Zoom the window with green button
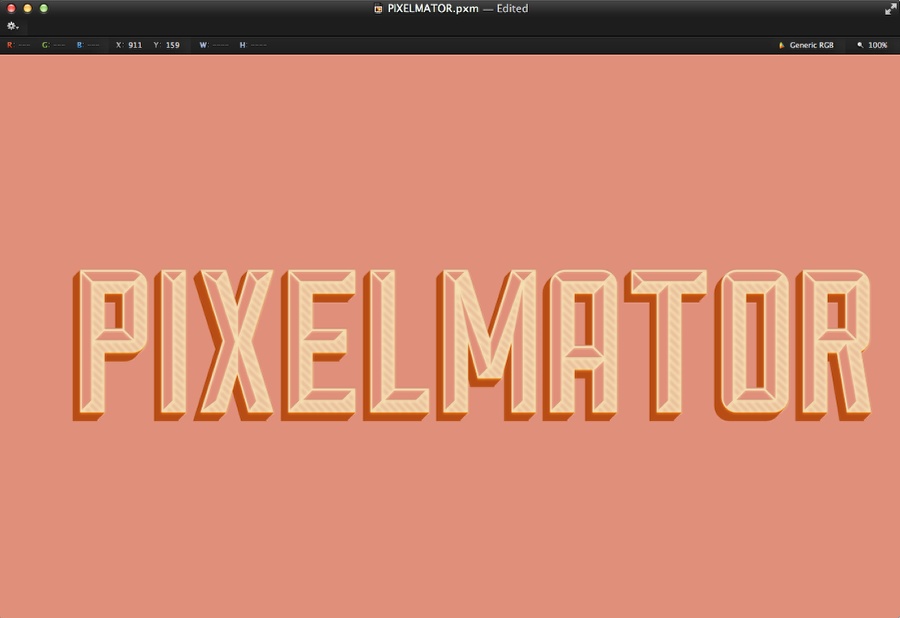 44,9
